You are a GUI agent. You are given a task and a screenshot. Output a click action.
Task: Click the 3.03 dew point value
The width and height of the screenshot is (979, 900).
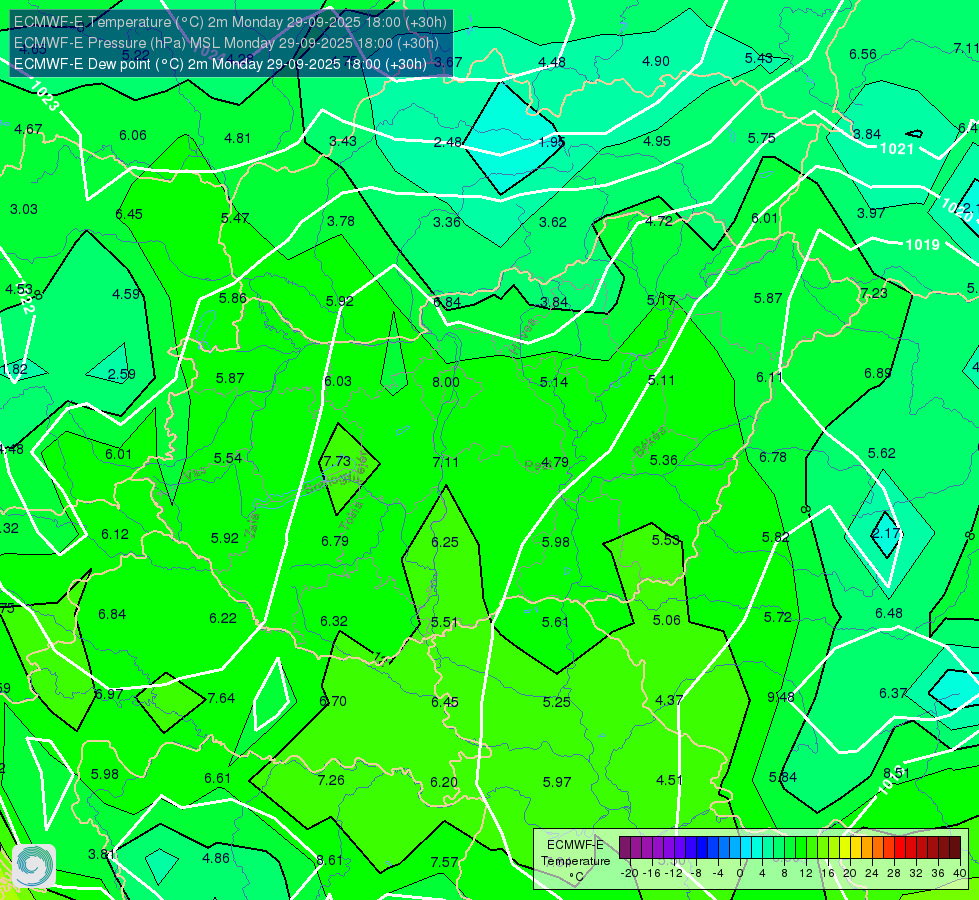pyautogui.click(x=24, y=209)
